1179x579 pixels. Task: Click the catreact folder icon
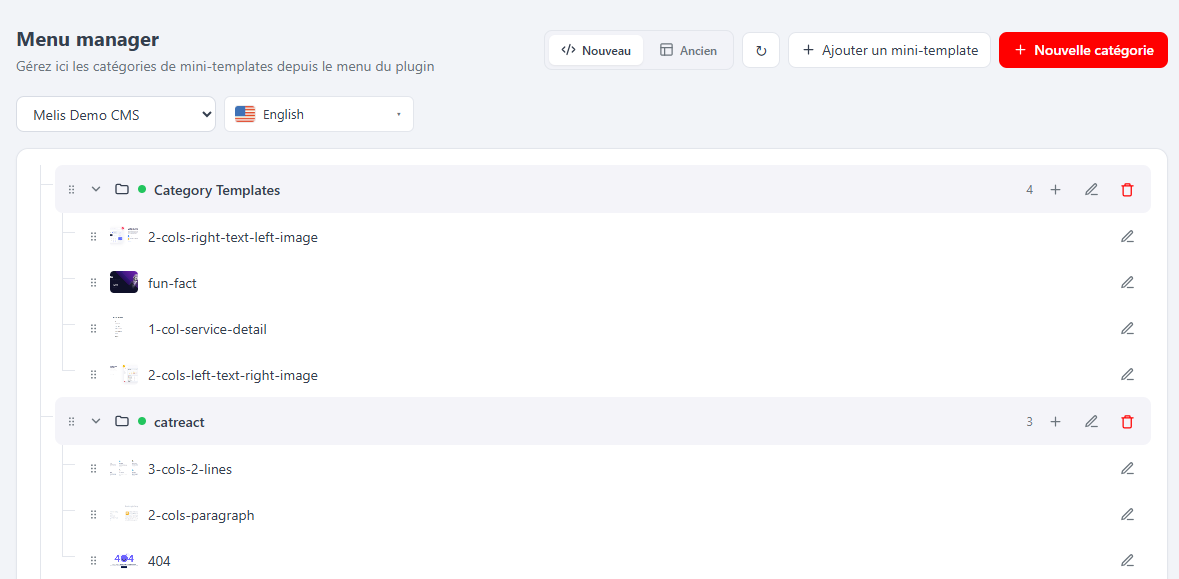point(121,421)
